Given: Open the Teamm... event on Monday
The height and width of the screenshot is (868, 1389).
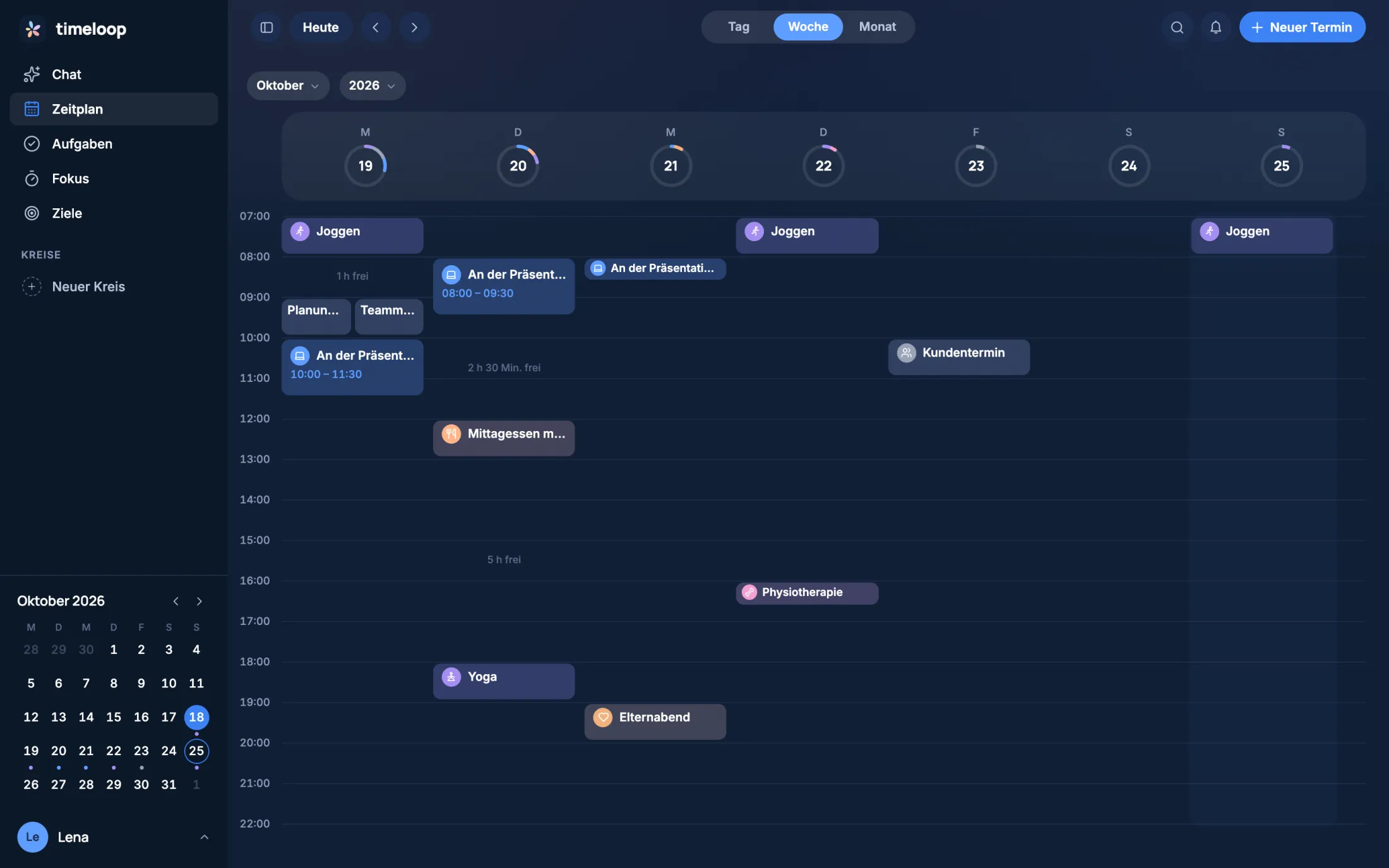Looking at the screenshot, I should click(x=389, y=316).
